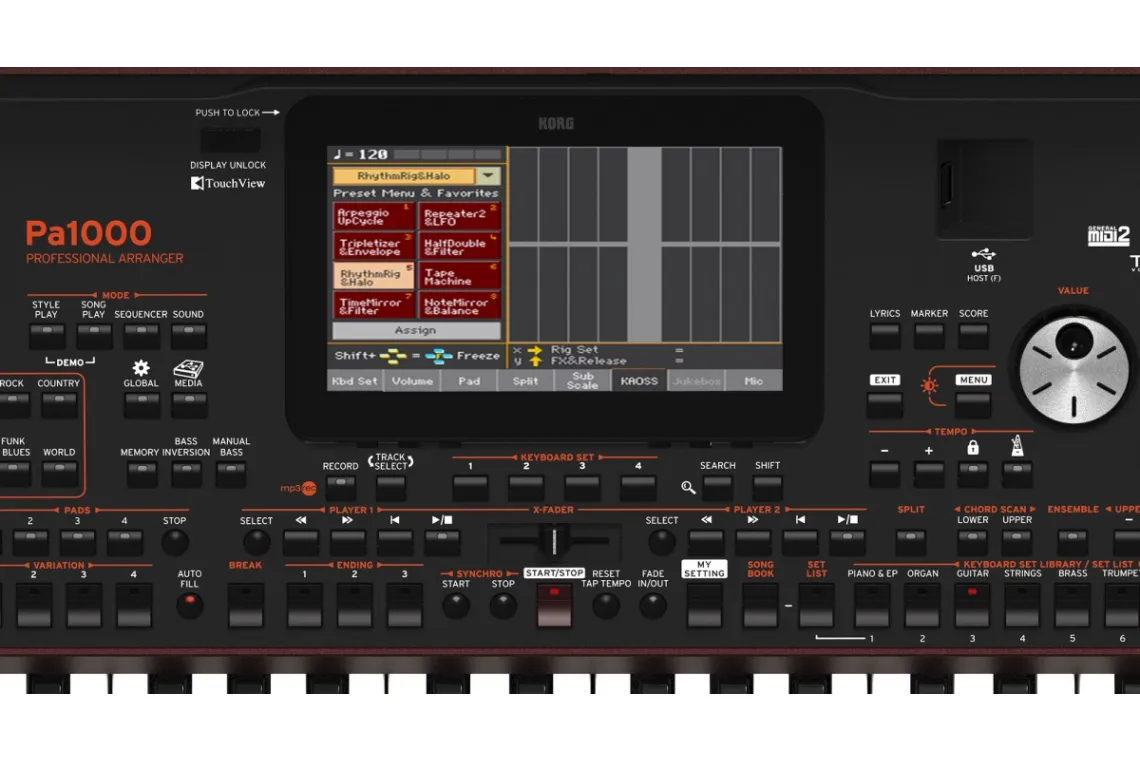
Task: Hold the SHIFT button
Action: click(x=767, y=487)
